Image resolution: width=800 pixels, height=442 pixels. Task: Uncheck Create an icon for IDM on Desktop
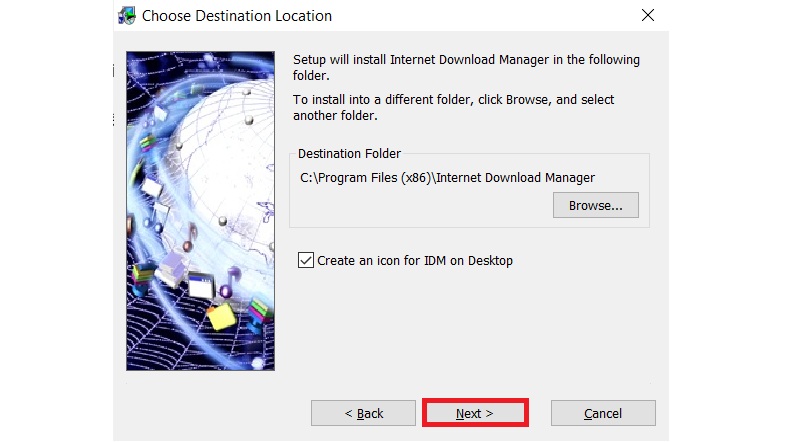(306, 260)
